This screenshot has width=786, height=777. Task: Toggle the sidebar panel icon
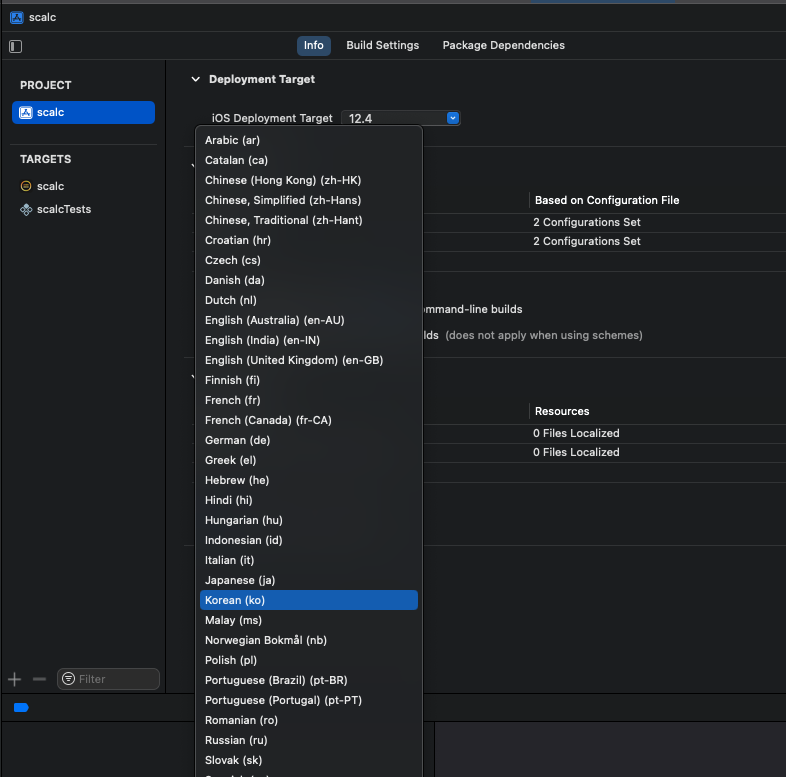[x=16, y=47]
